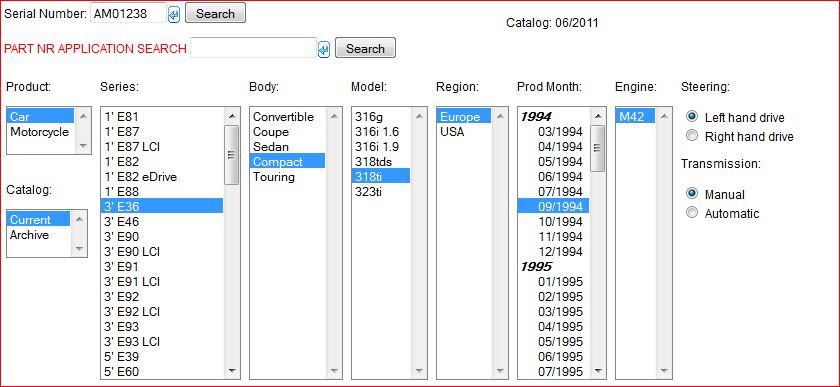
Task: Select Coupe body type
Action: (x=288, y=131)
